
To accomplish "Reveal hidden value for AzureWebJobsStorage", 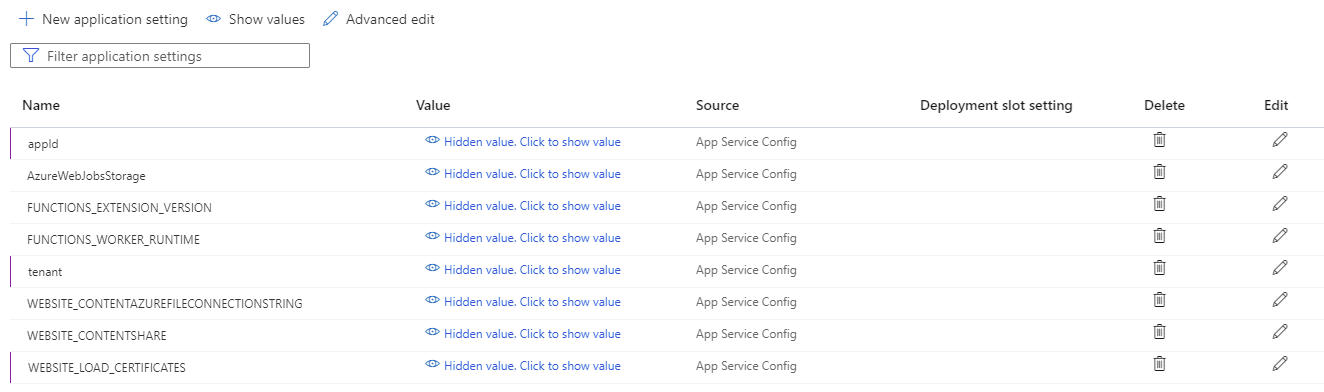I will (523, 174).
